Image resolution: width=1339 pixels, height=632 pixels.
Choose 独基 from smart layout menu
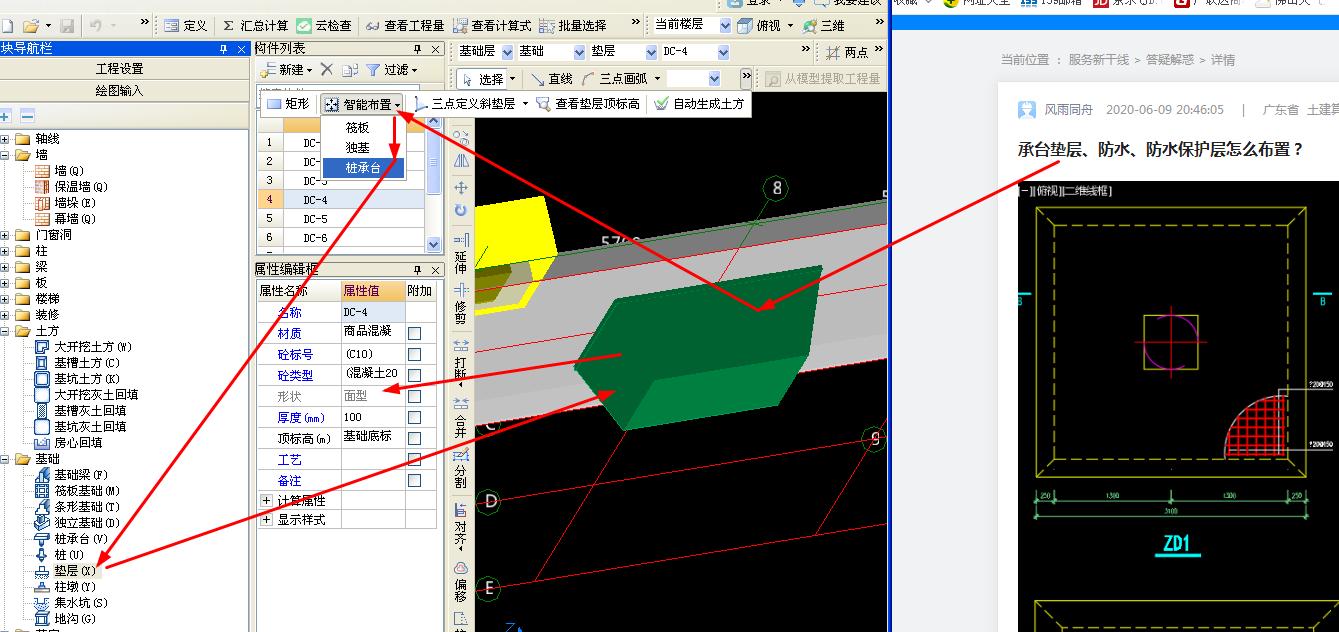(357, 147)
